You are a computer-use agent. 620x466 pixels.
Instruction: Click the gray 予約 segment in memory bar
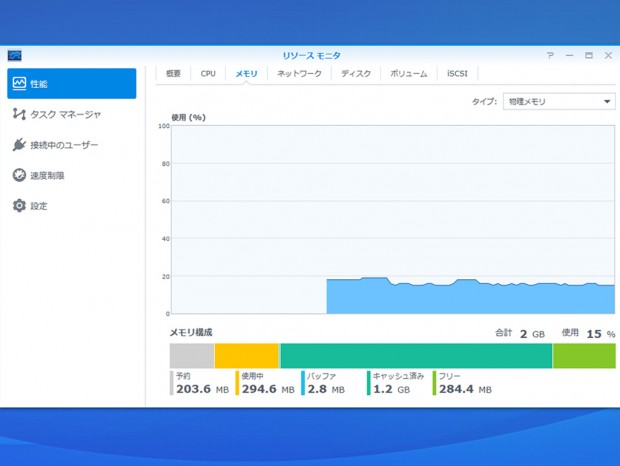point(191,356)
